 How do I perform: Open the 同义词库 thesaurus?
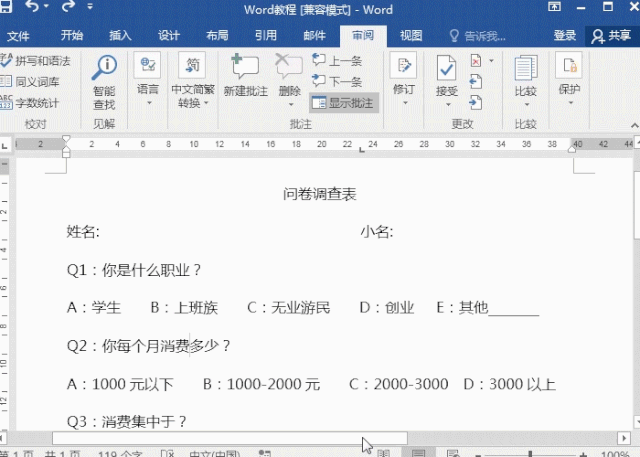pyautogui.click(x=30, y=82)
